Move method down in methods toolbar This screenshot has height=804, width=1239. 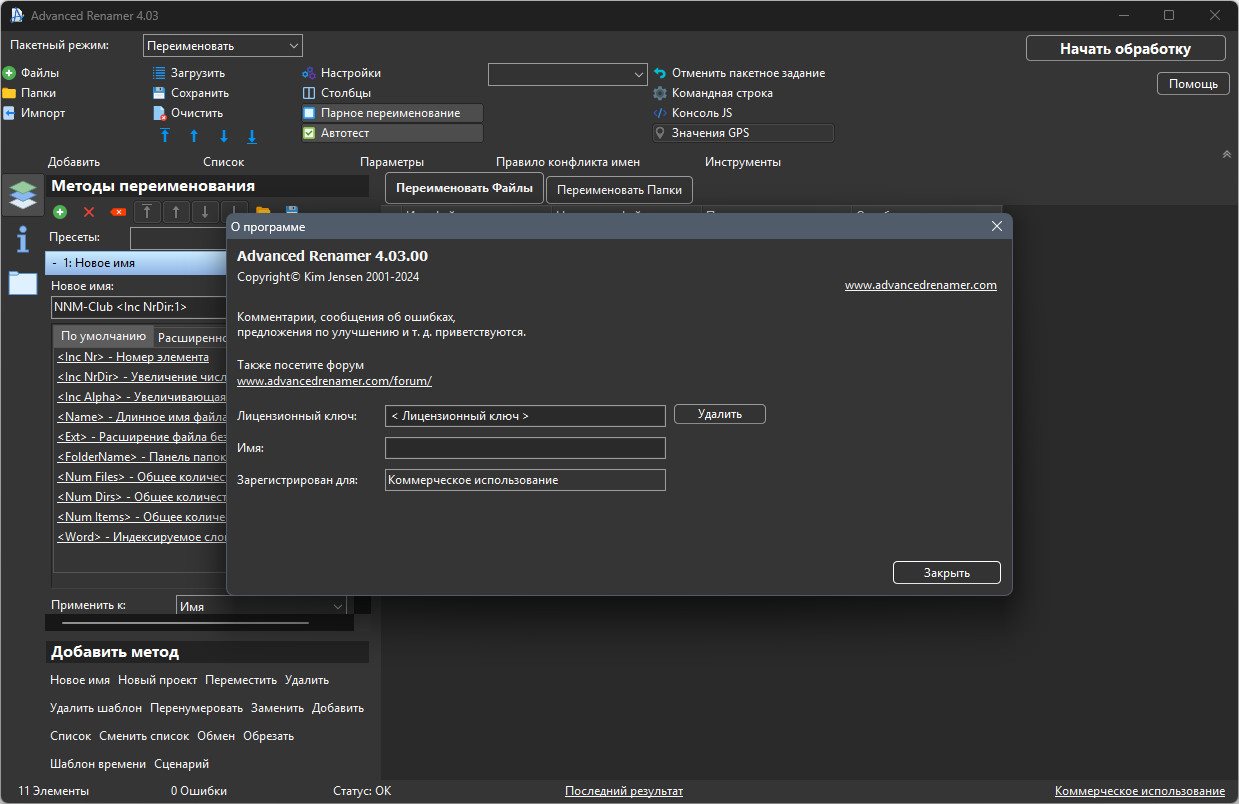point(206,212)
